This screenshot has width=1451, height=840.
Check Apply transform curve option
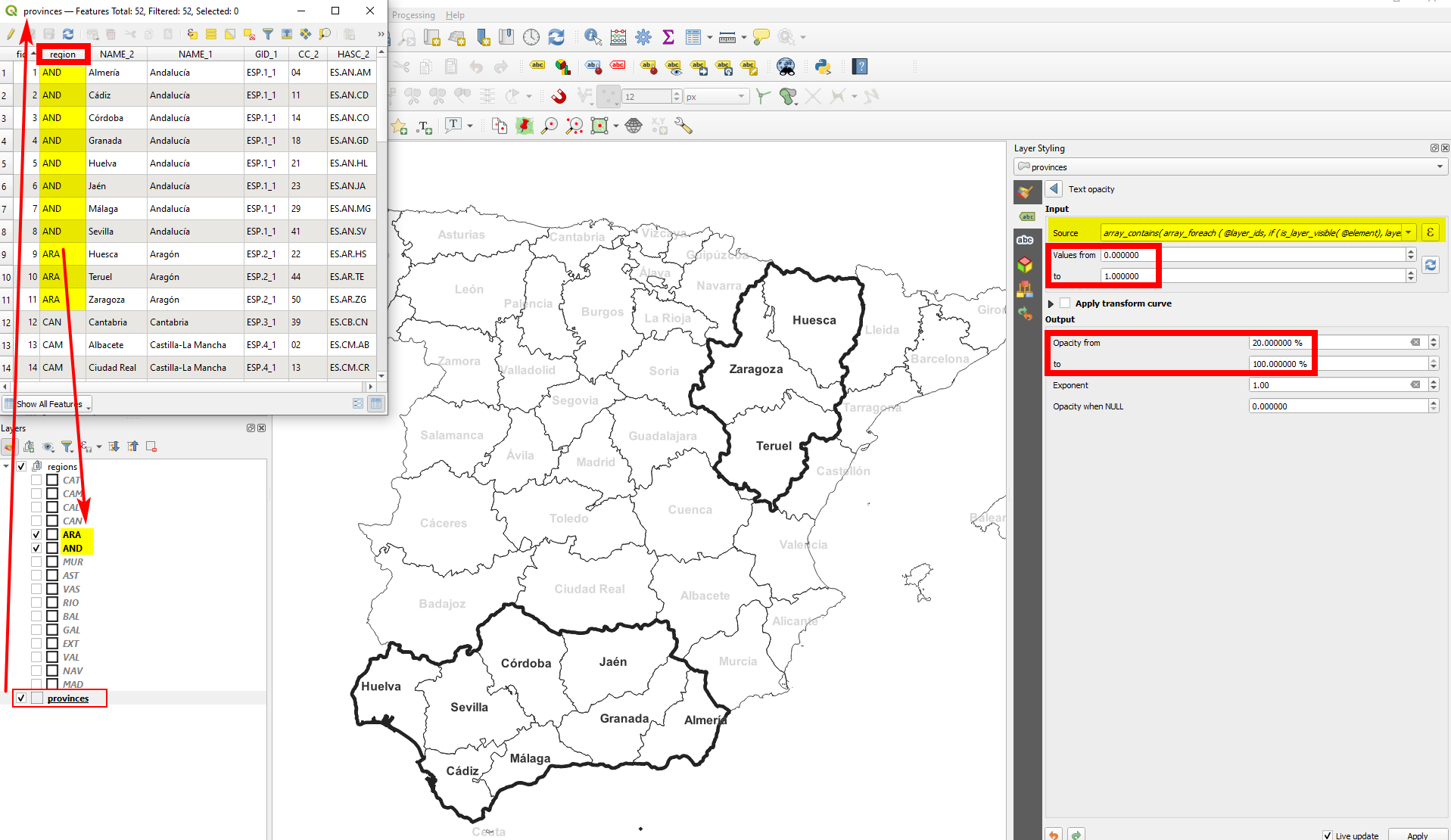point(1065,303)
